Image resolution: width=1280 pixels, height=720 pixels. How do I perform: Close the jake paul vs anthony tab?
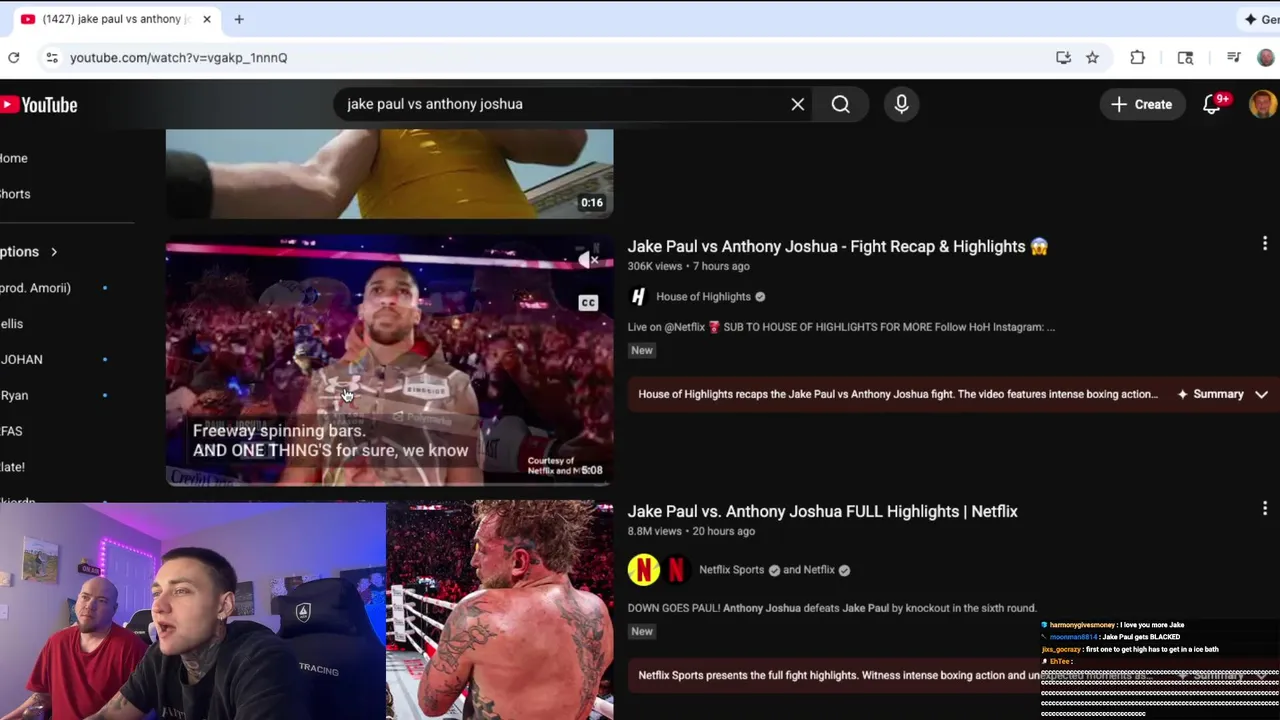(x=207, y=19)
